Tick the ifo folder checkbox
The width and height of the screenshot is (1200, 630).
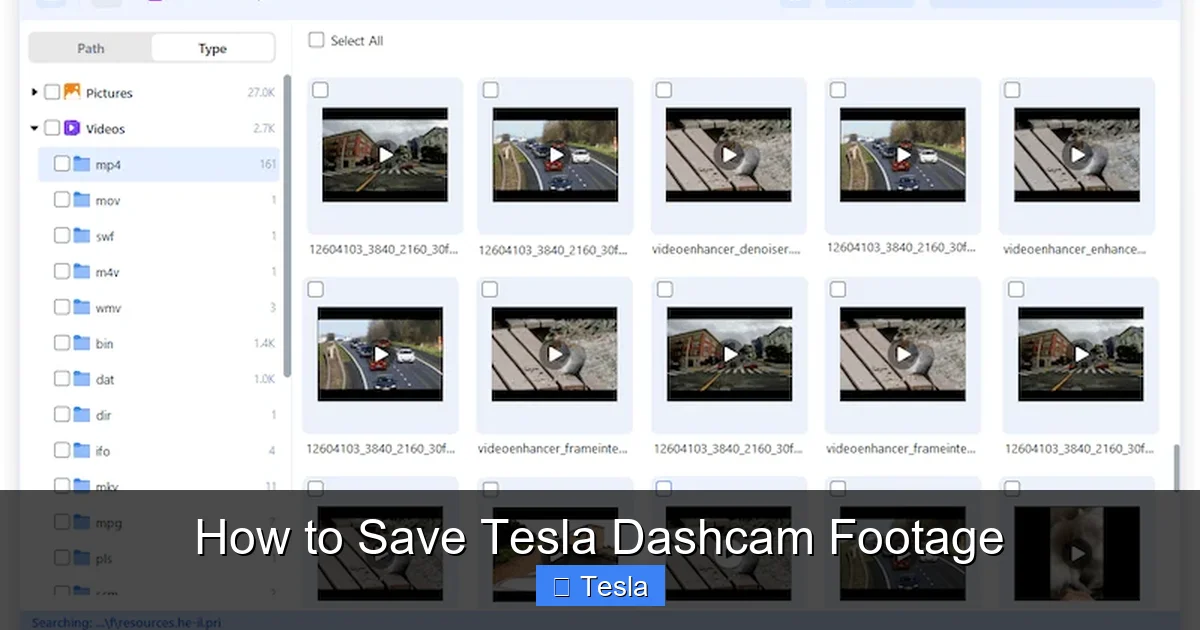[62, 450]
